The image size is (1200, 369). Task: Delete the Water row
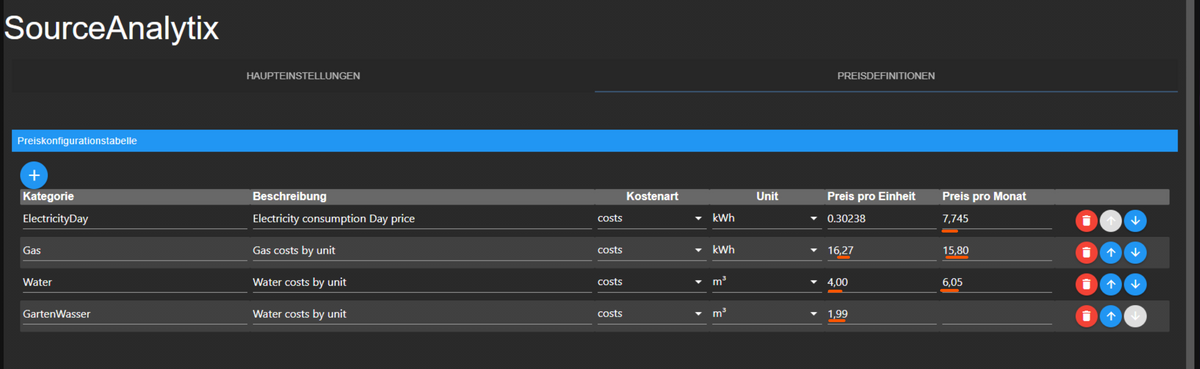point(1086,285)
